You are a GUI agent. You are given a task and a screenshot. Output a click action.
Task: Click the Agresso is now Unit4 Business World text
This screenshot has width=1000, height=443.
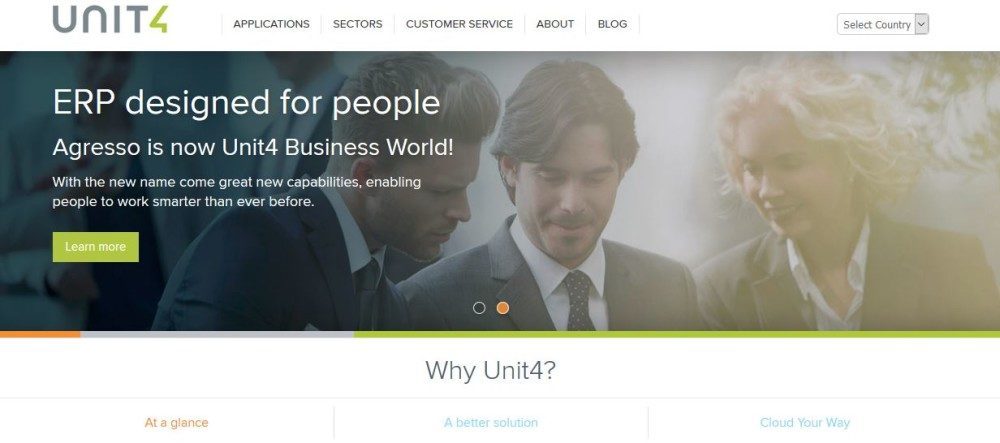[253, 147]
